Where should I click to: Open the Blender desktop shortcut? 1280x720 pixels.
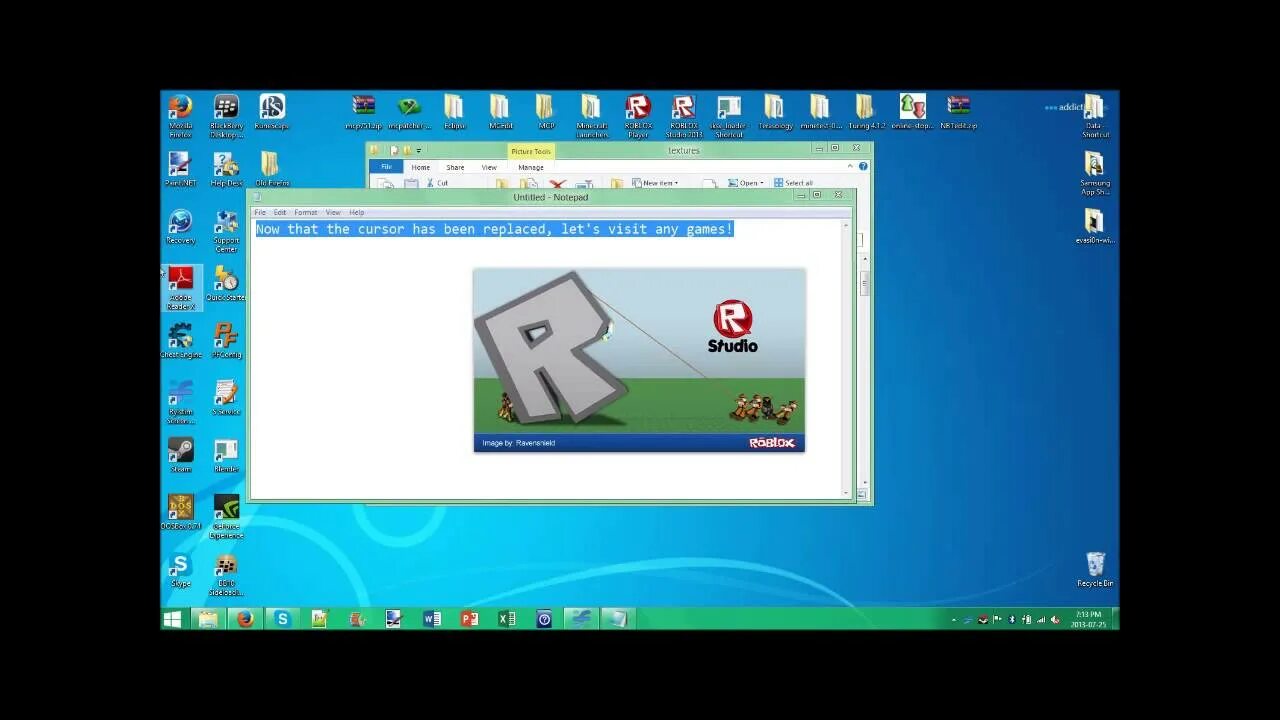pyautogui.click(x=226, y=455)
